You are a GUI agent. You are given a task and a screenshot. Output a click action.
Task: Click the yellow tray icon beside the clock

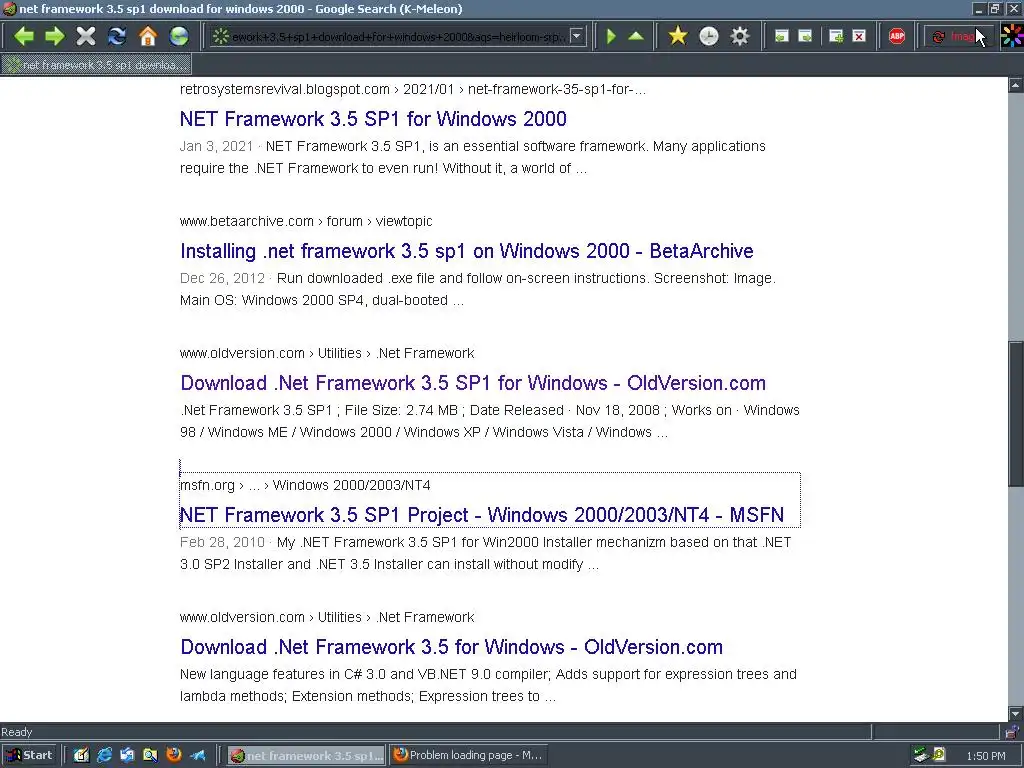tap(939, 755)
